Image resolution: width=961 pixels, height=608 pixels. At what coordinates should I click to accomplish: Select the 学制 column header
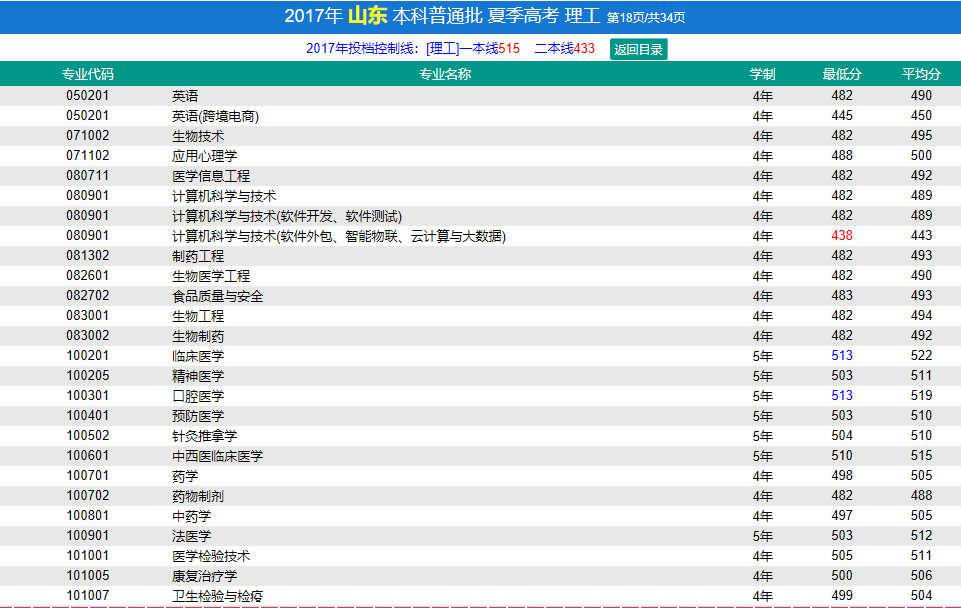tap(762, 74)
